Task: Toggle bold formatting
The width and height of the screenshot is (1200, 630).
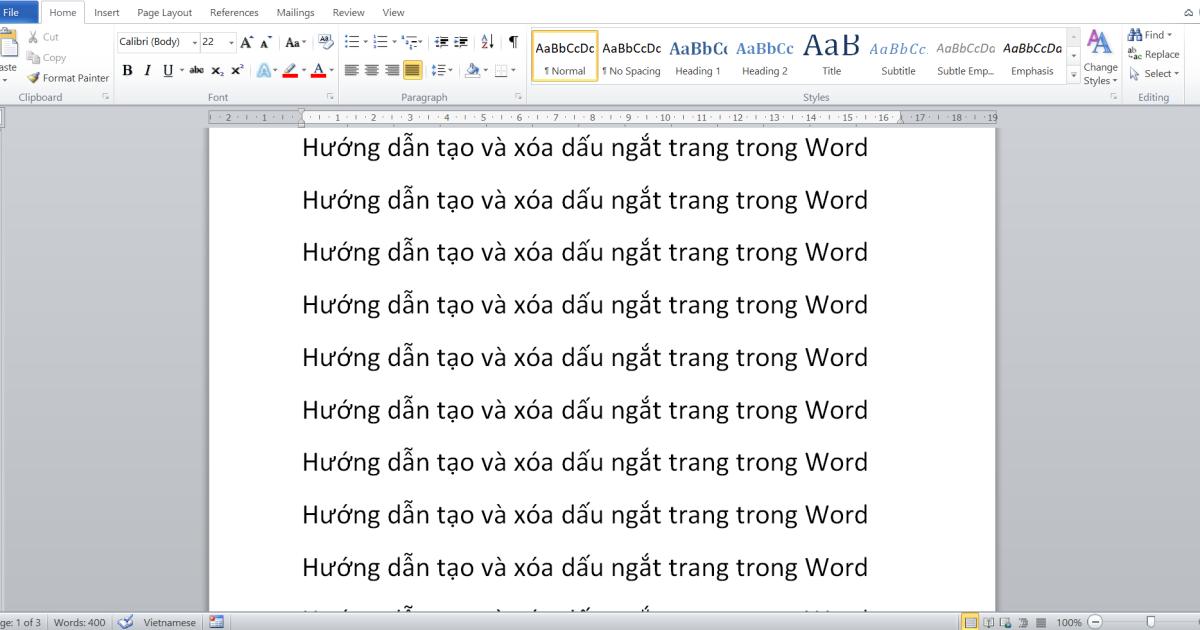Action: coord(127,70)
